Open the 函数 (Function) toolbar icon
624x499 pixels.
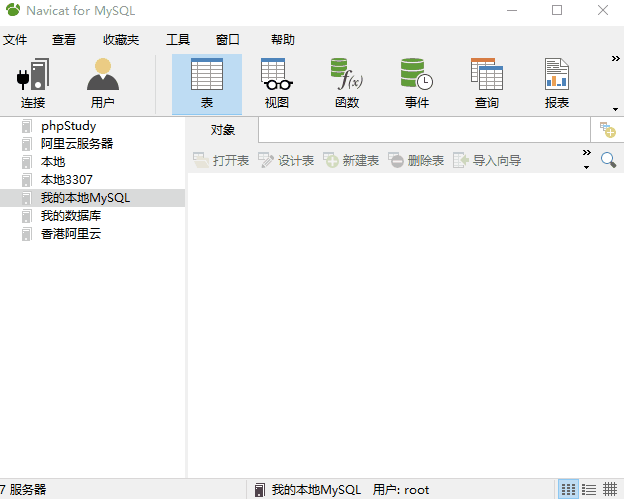click(347, 84)
